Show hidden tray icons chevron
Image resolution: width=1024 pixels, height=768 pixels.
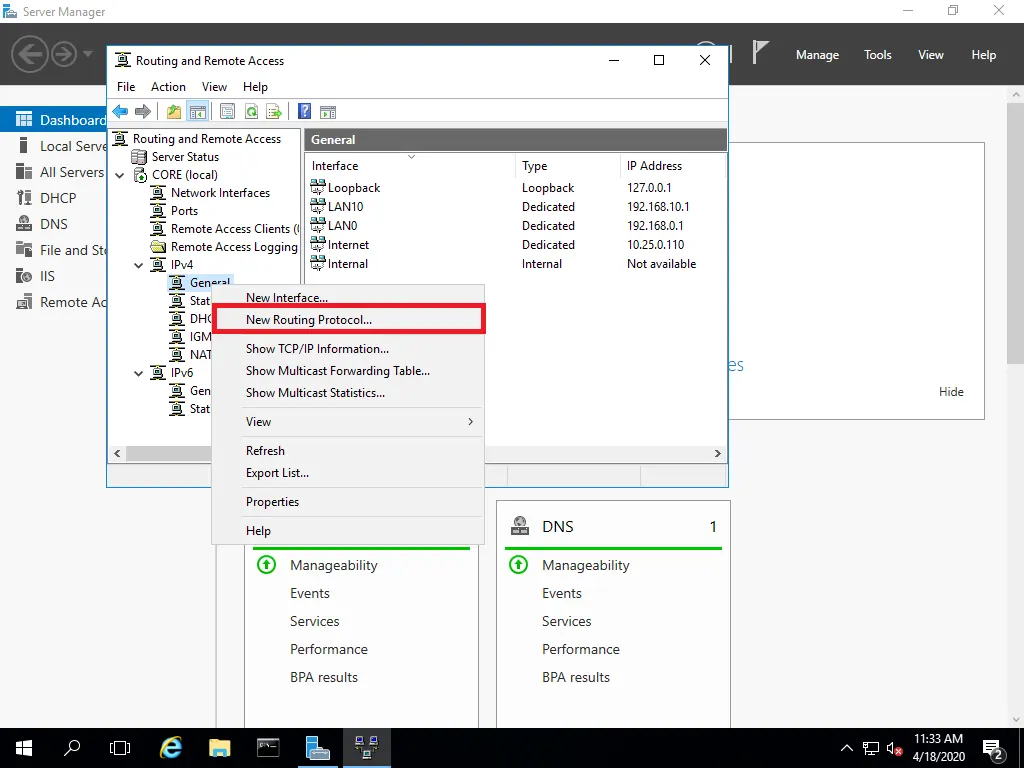[846, 748]
